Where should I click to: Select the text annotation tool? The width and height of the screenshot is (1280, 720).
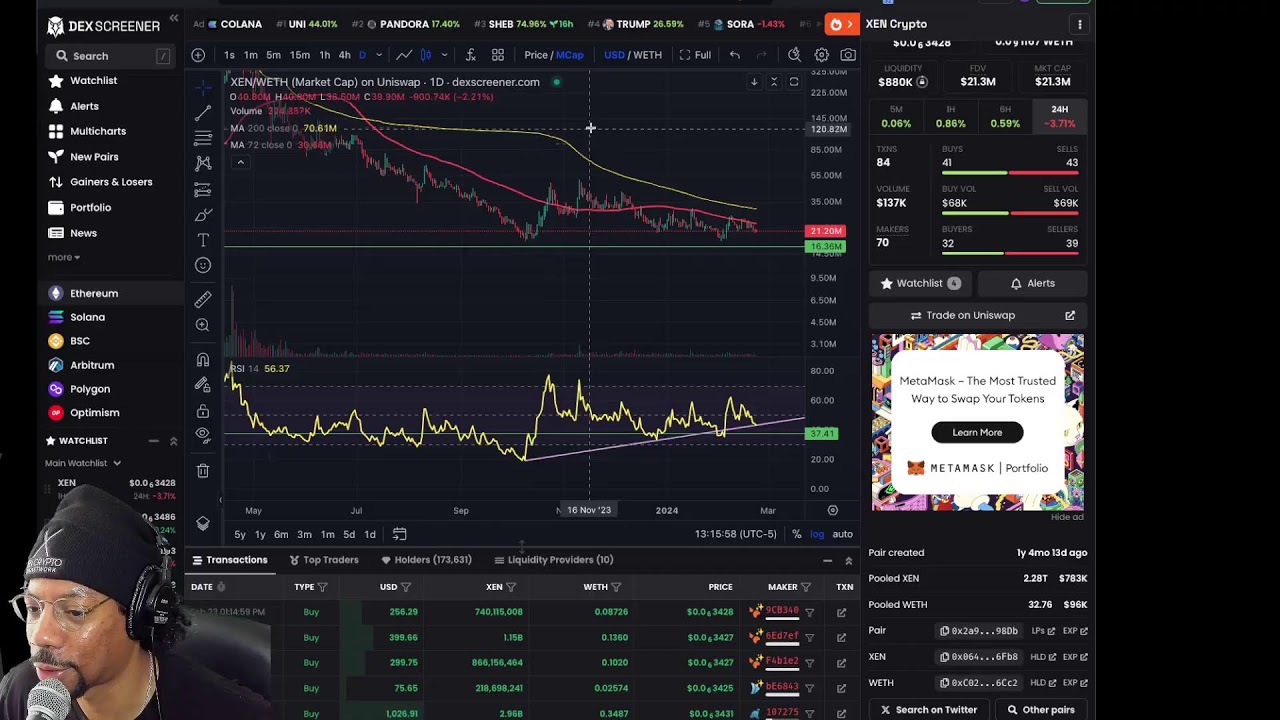pos(203,240)
